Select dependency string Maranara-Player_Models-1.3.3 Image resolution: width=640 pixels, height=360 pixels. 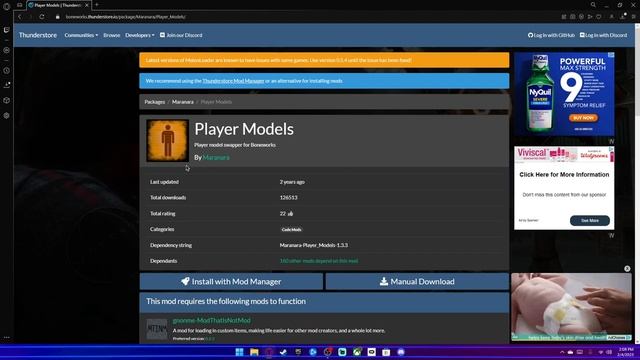point(314,245)
